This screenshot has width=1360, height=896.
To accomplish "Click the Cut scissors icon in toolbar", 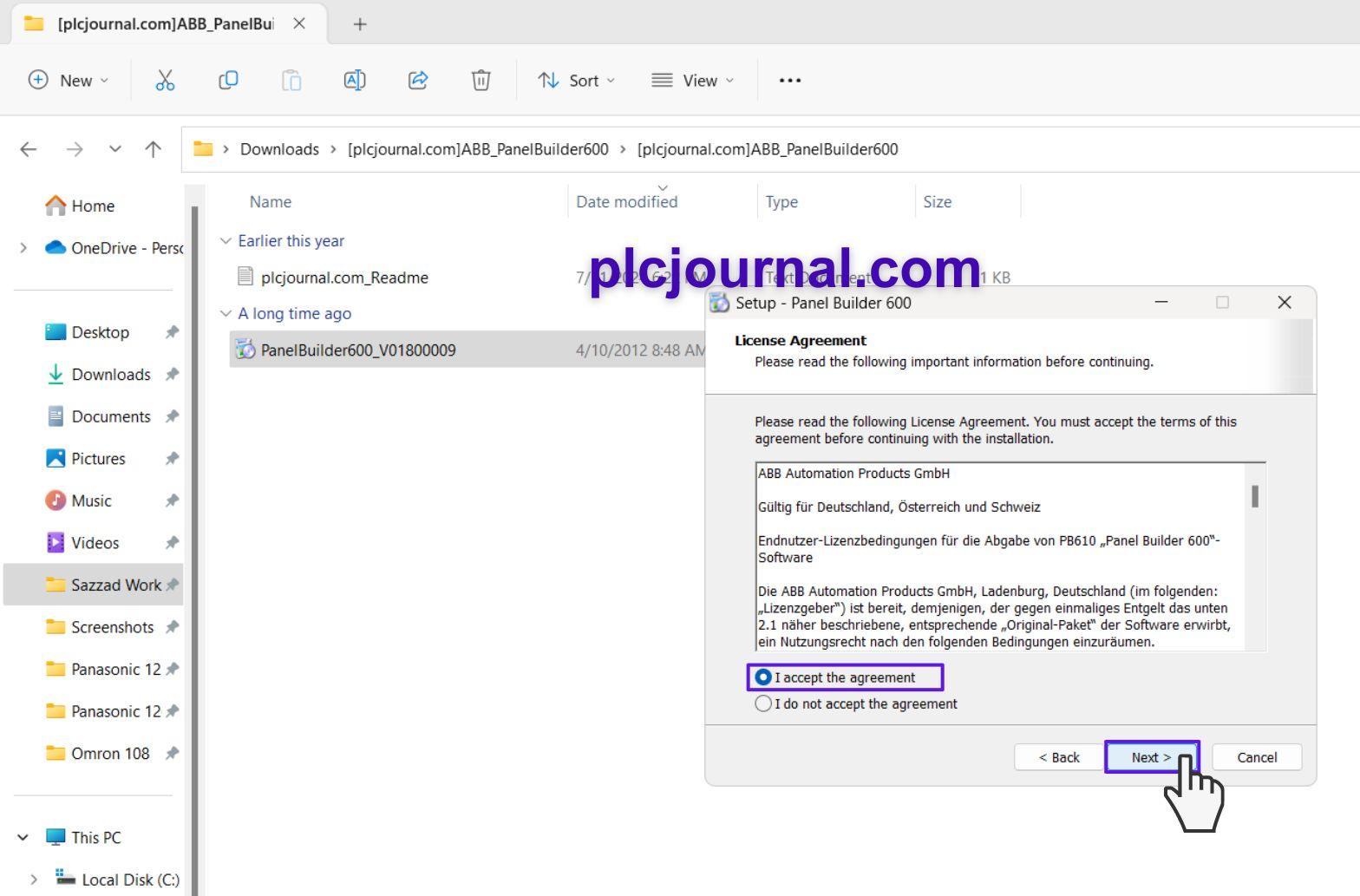I will coord(165,81).
